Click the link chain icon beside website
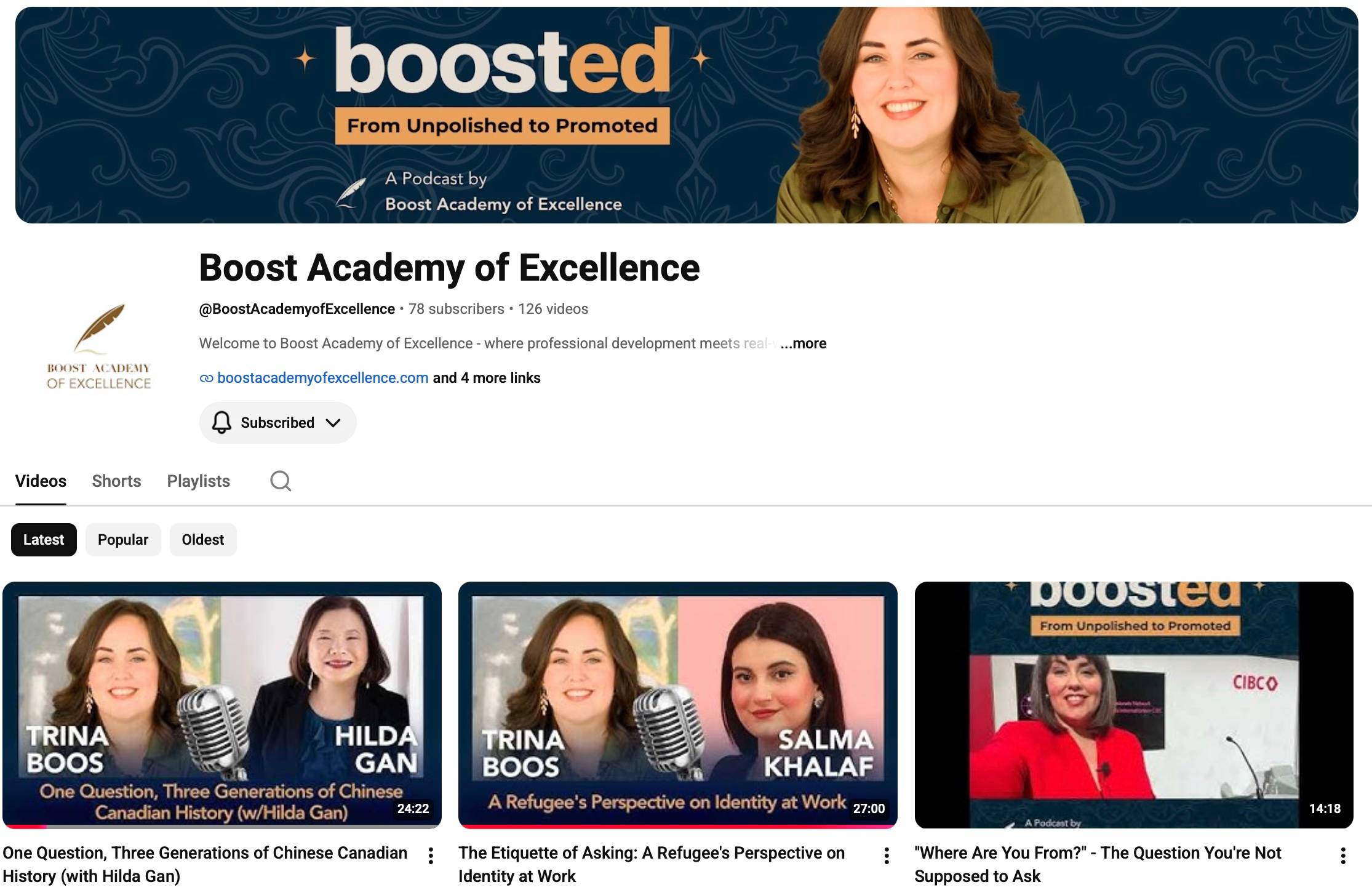The height and width of the screenshot is (890, 1372). coord(207,378)
